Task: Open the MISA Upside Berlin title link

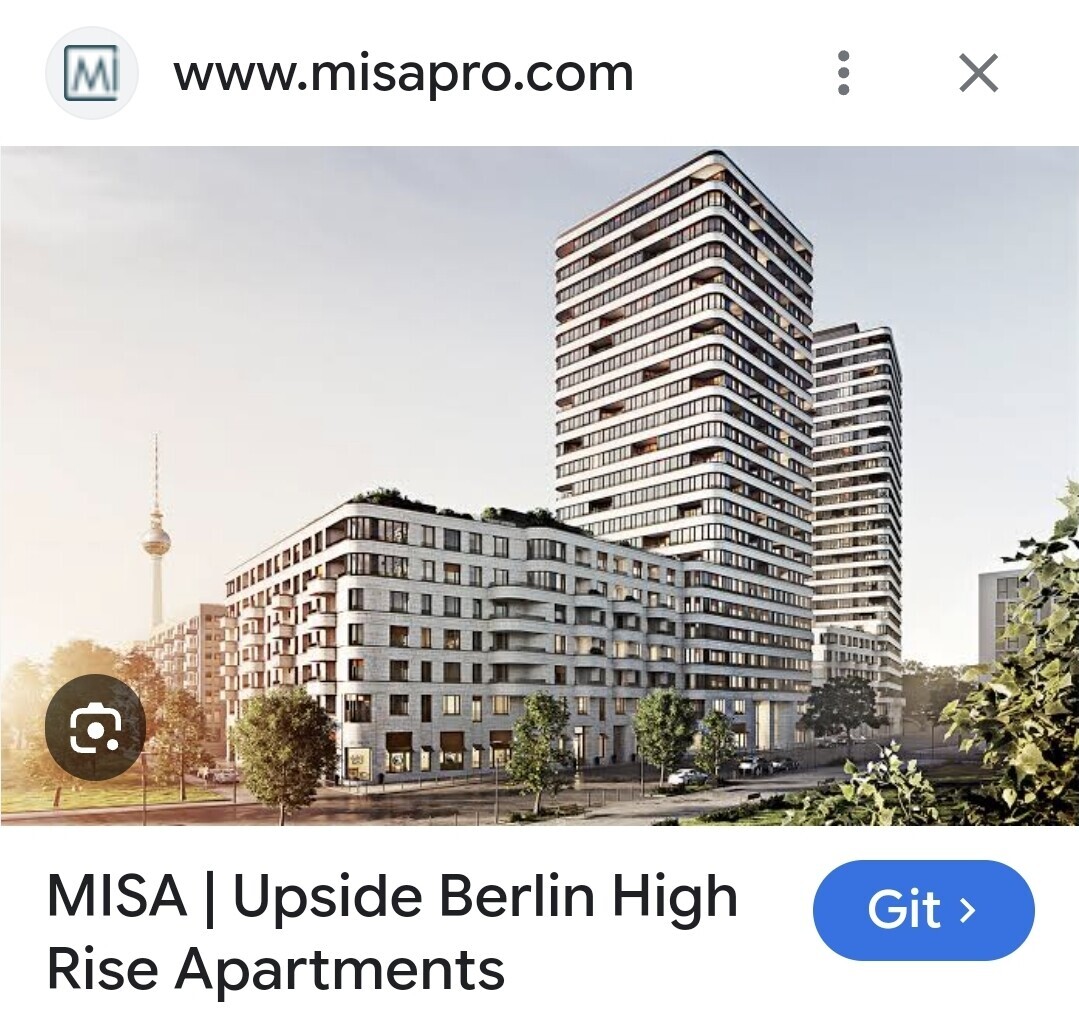Action: click(x=392, y=931)
